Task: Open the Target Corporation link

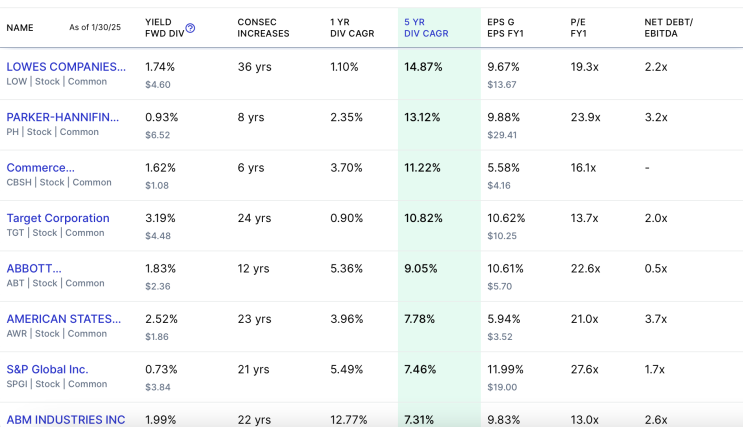Action: [x=58, y=218]
